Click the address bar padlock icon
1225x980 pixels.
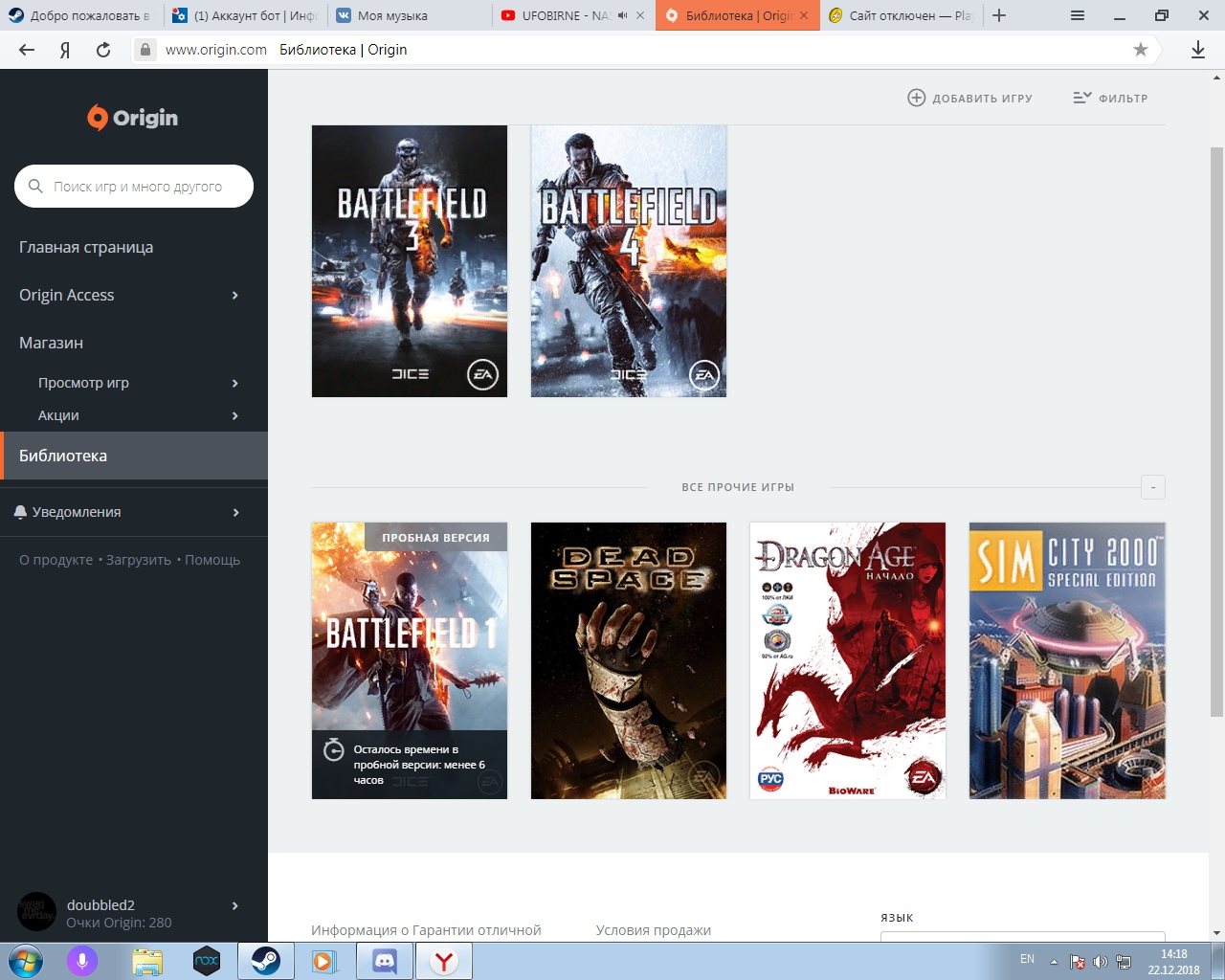(x=145, y=50)
